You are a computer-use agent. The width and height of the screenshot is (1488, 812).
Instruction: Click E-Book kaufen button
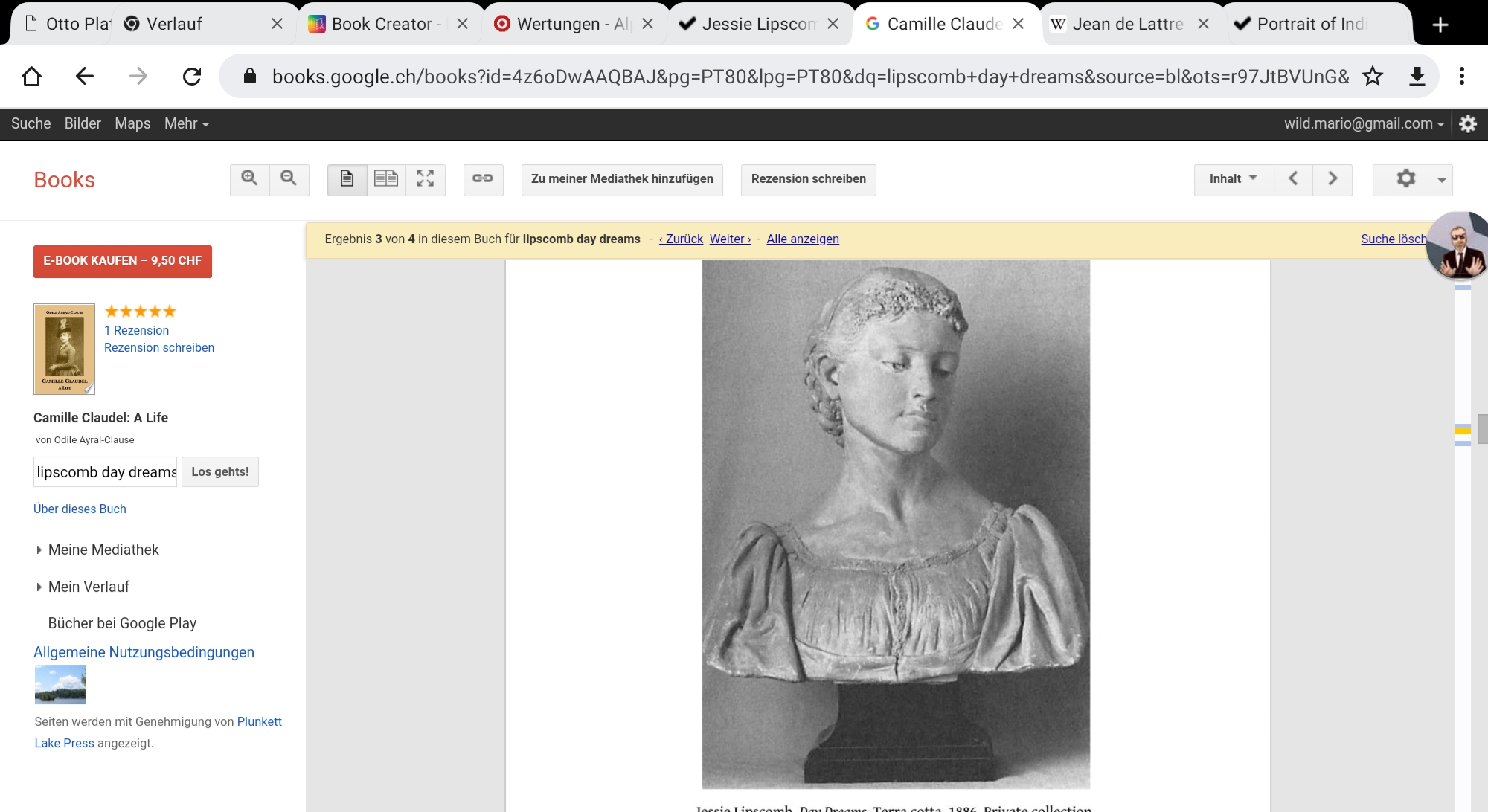pyautogui.click(x=122, y=261)
